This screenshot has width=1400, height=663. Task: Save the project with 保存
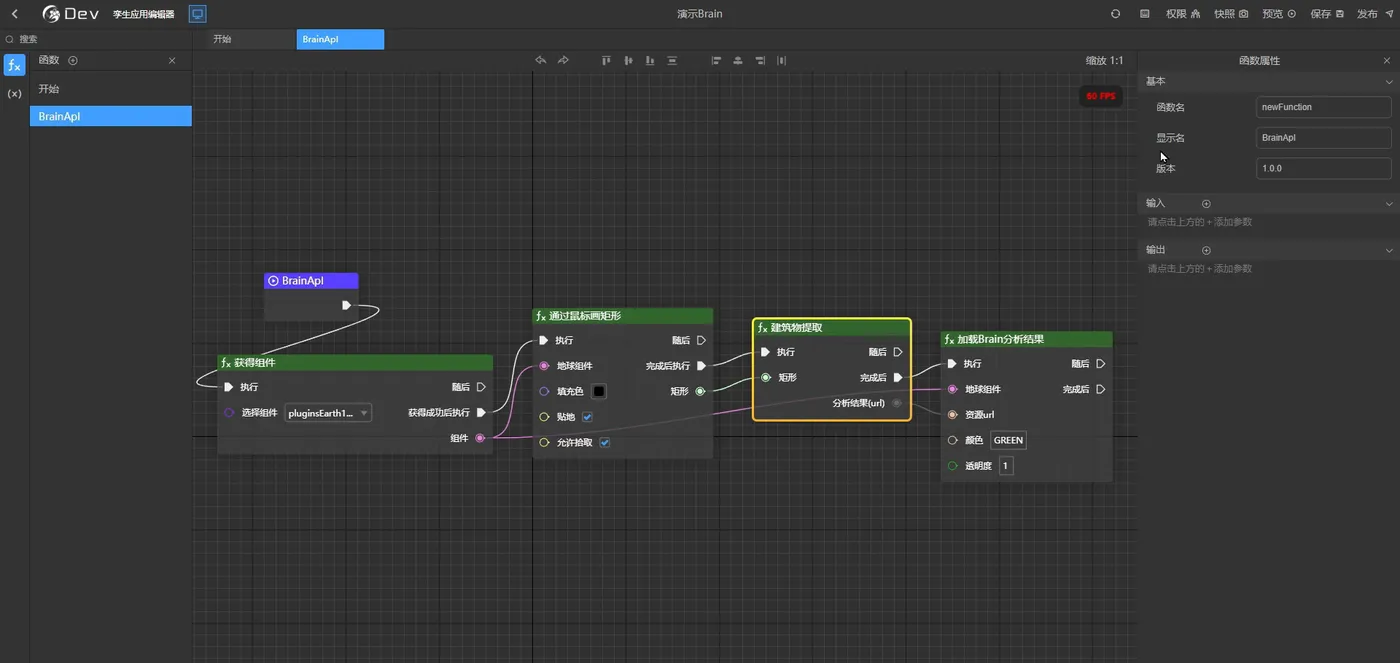(x=1327, y=14)
